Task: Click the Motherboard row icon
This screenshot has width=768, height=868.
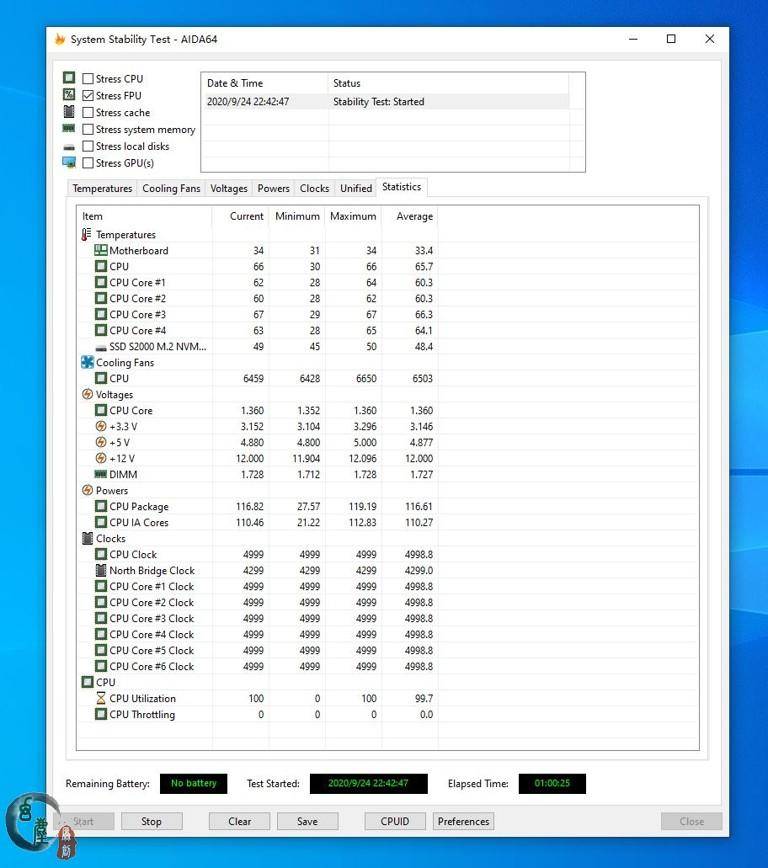Action: [x=101, y=250]
